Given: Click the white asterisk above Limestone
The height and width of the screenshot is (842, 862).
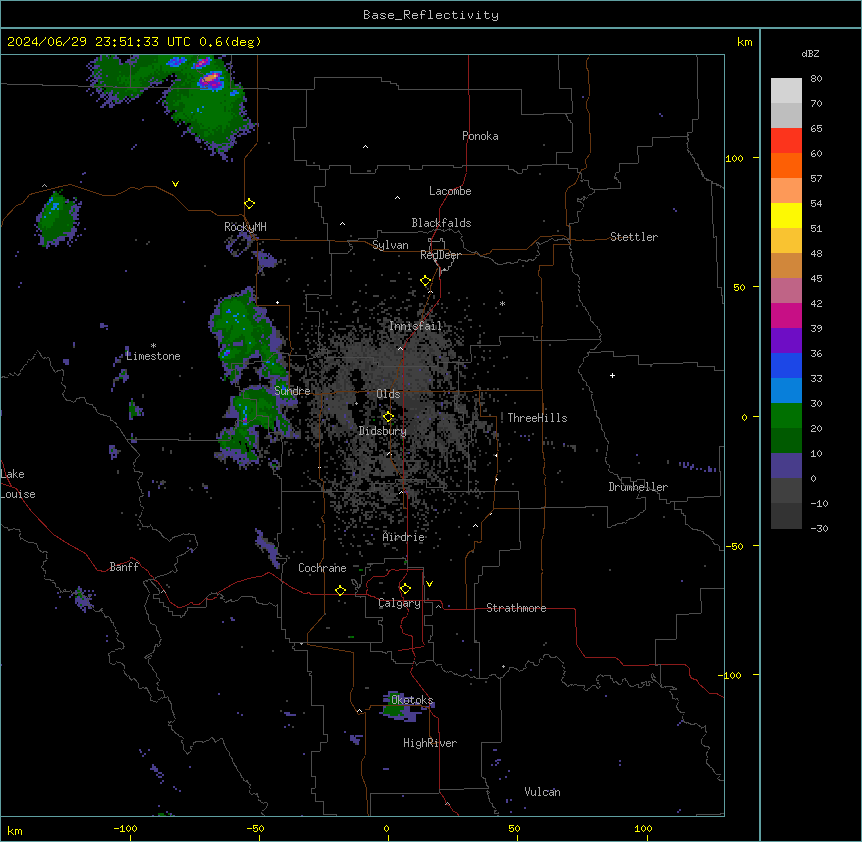Looking at the screenshot, I should (153, 346).
